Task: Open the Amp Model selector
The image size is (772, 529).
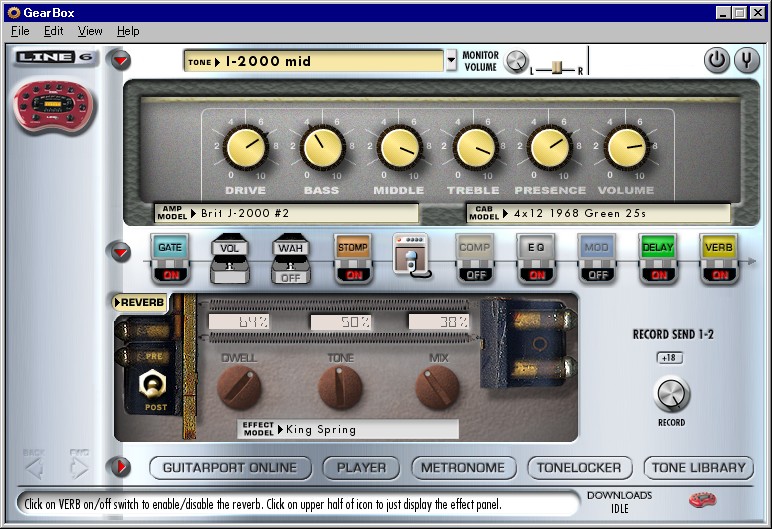Action: click(x=287, y=213)
